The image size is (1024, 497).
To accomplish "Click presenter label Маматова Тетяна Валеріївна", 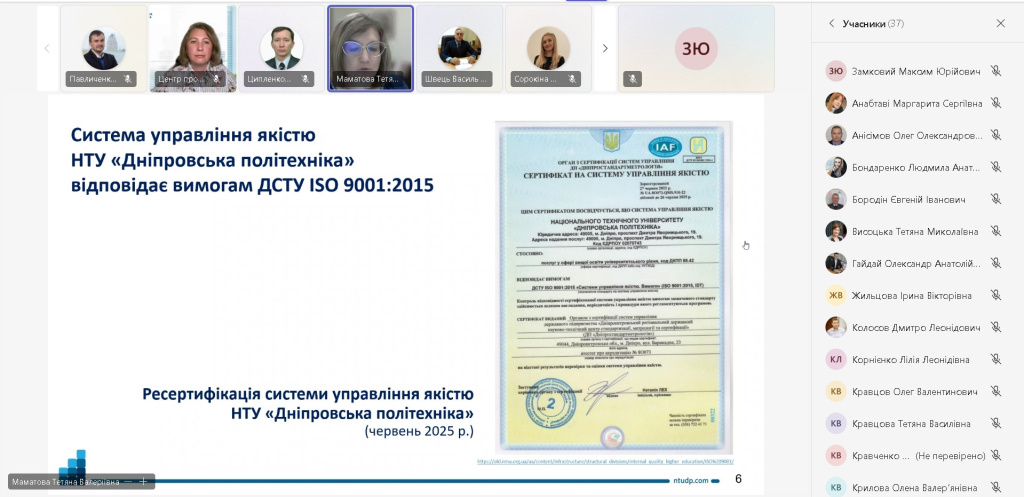I will click(65, 481).
